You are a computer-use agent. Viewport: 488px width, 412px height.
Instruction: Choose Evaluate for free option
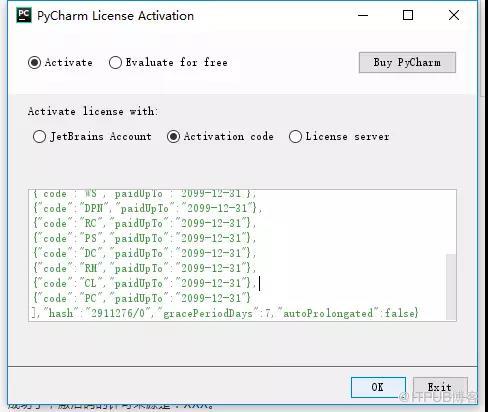pyautogui.click(x=115, y=63)
